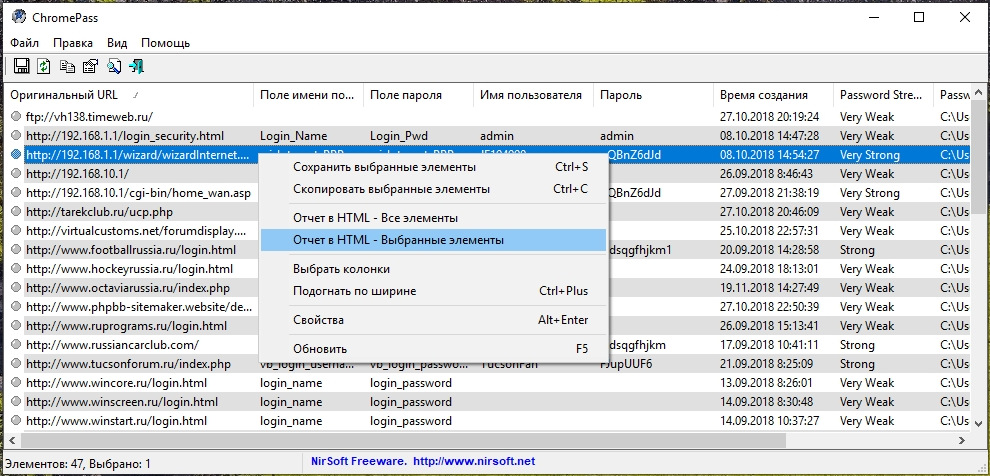Open Свойства from context menu
990x476 pixels.
click(433, 320)
